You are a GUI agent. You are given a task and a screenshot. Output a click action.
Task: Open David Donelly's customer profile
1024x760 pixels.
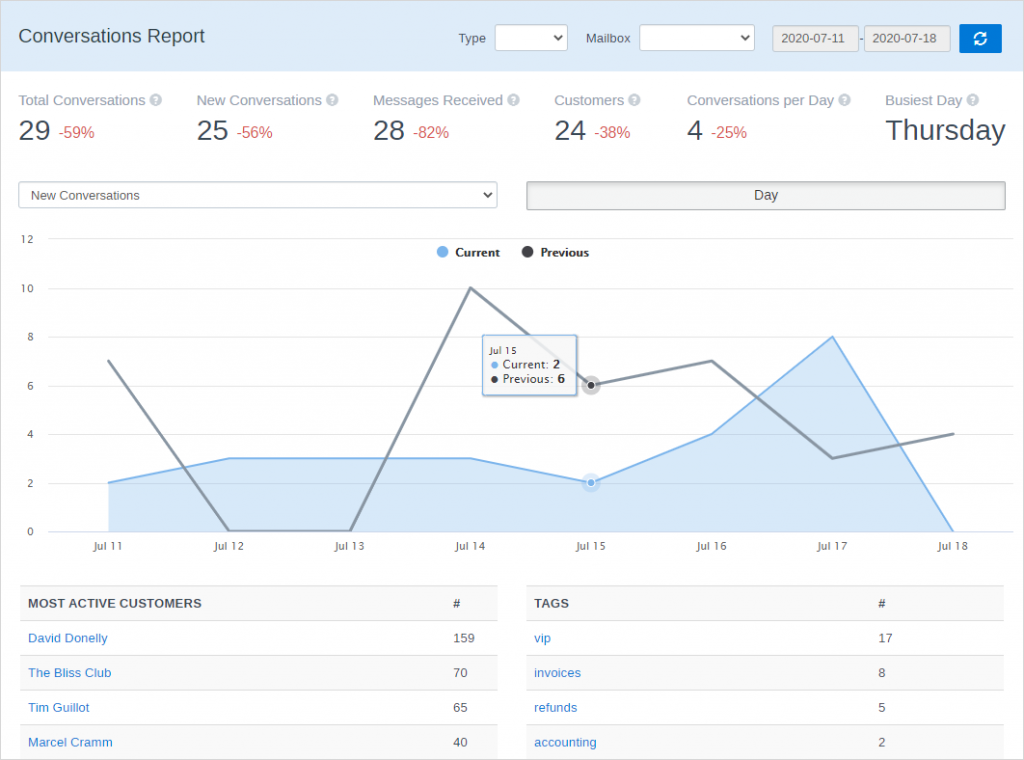(67, 638)
